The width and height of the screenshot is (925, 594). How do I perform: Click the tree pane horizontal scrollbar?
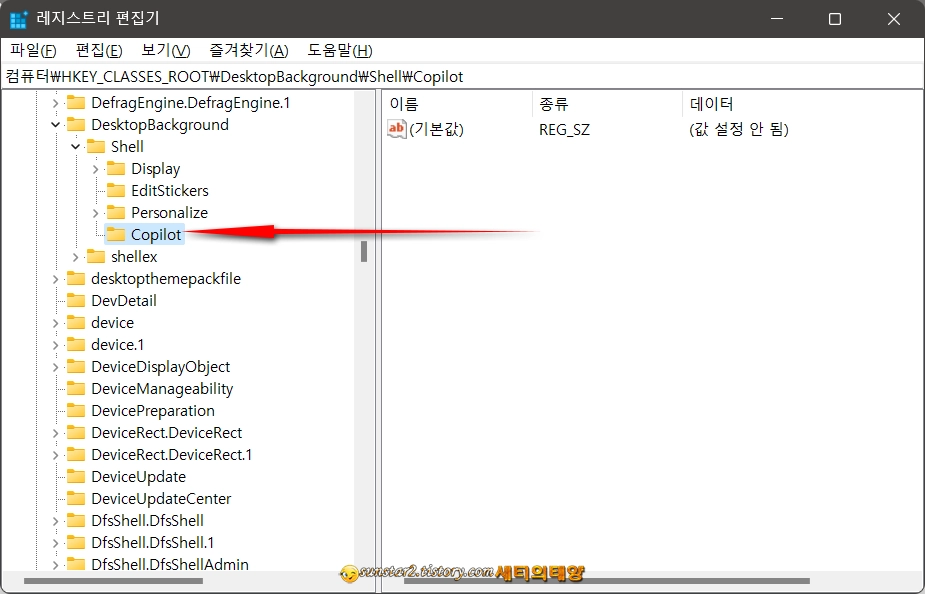click(x=113, y=581)
